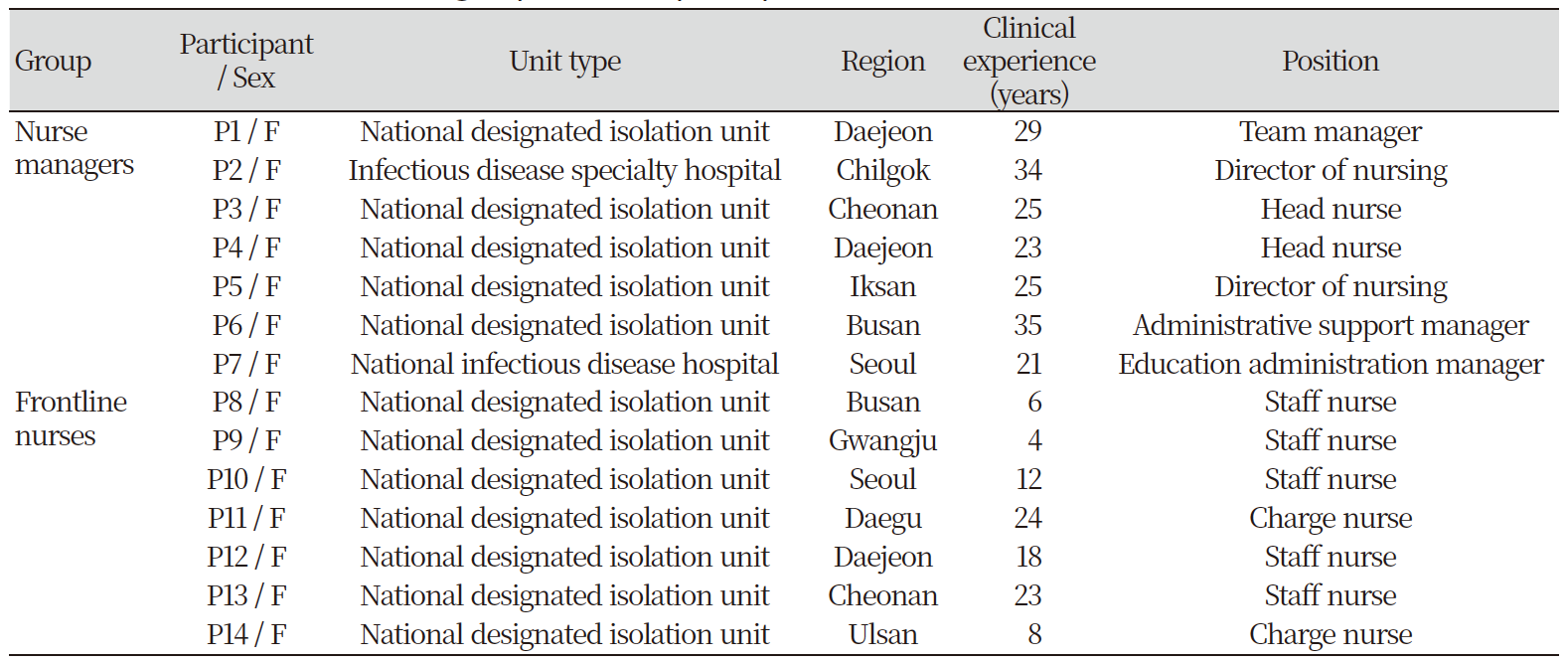Image resolution: width=1568 pixels, height=662 pixels.
Task: Click the Region column header
Action: (882, 62)
